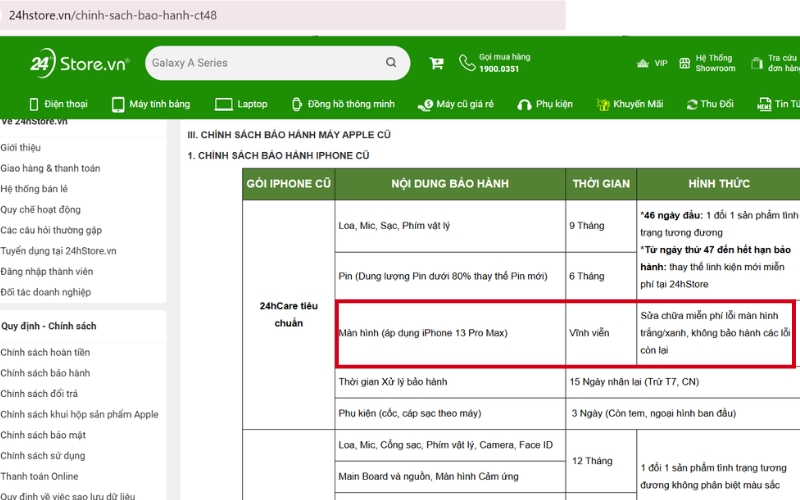
Task: Click the magnifier search icon
Action: point(391,62)
